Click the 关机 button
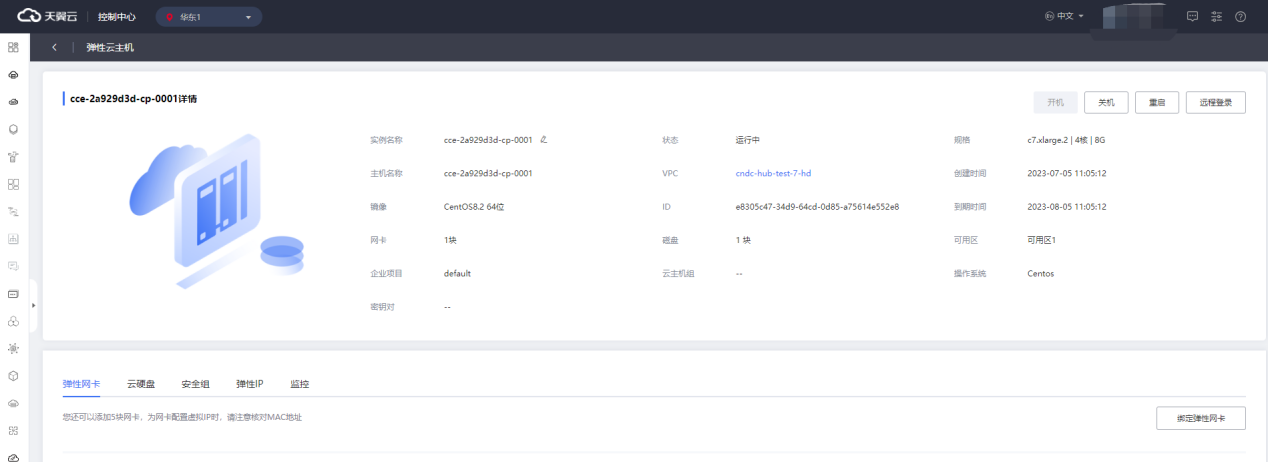This screenshot has height=462, width=1268. [1106, 102]
